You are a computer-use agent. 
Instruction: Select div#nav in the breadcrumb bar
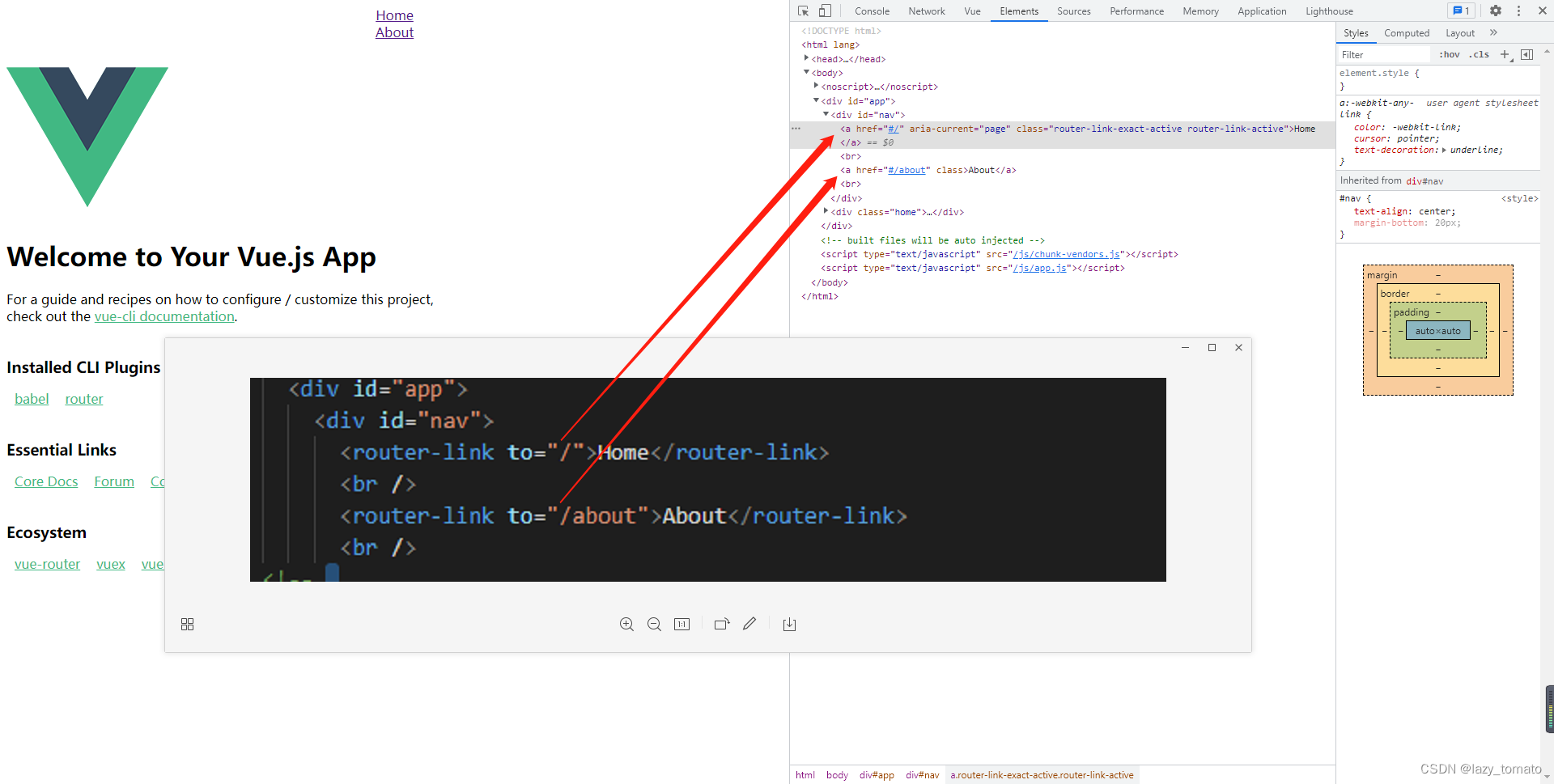[x=923, y=775]
